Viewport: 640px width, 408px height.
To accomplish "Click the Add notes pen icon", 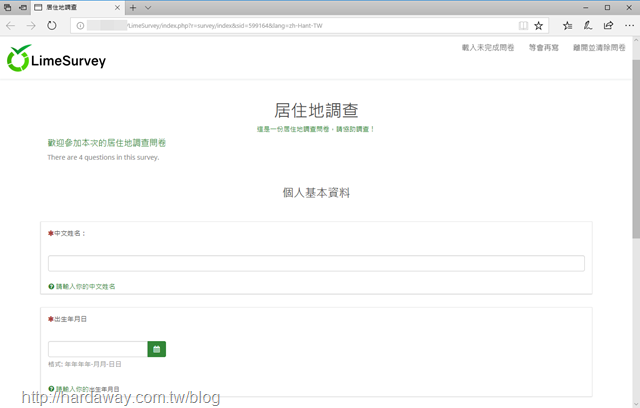I will pos(588,26).
